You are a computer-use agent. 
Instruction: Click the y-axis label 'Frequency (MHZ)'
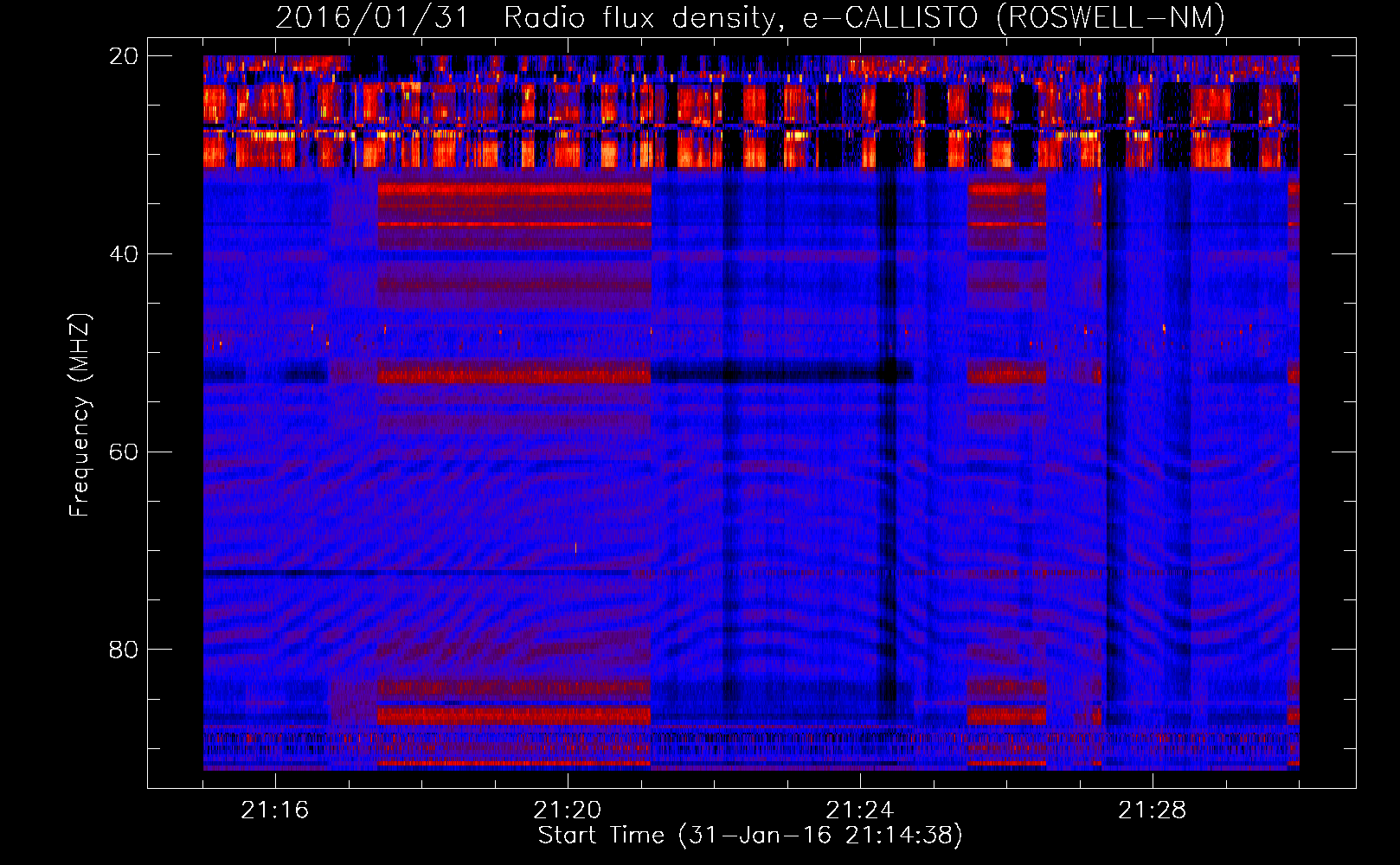point(80,415)
